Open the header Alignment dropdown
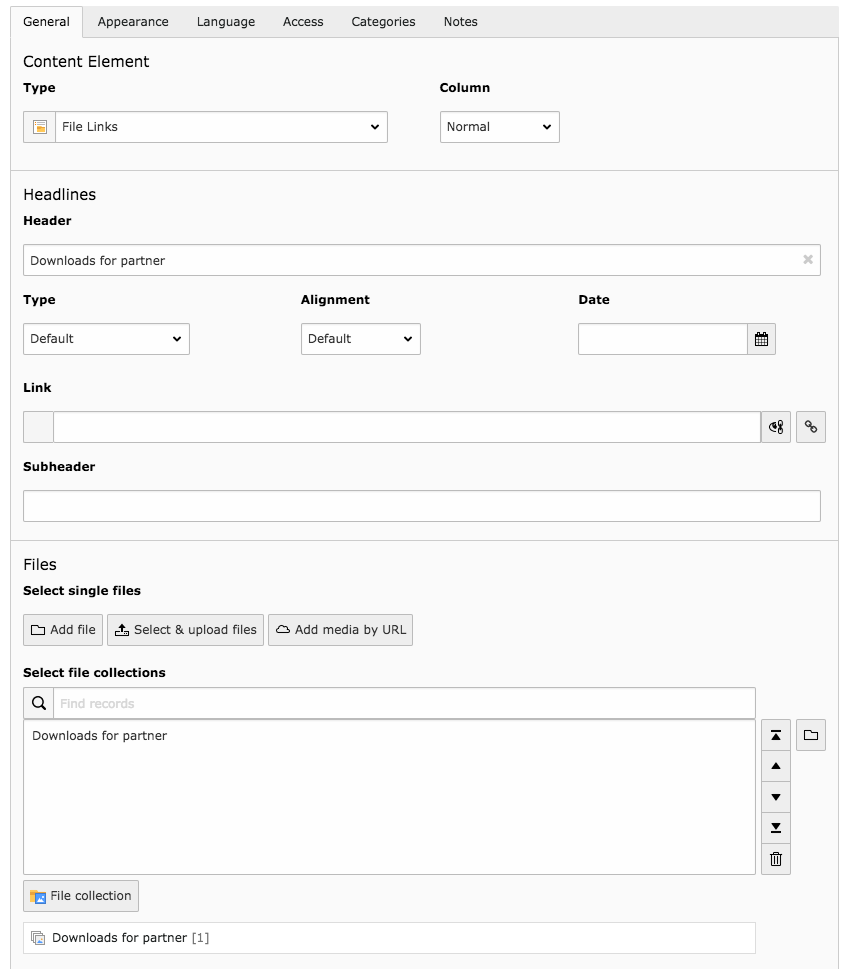The width and height of the screenshot is (850, 969). click(360, 339)
